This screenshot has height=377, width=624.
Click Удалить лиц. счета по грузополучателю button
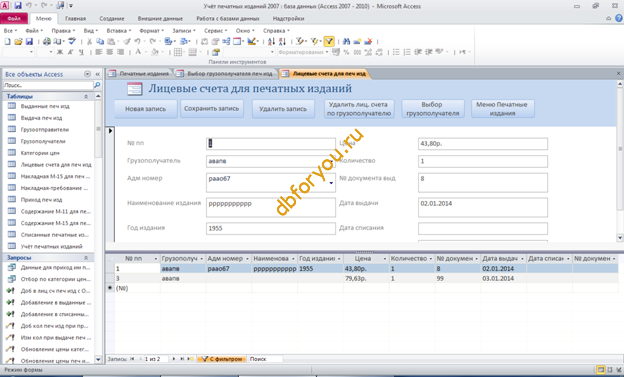[359, 109]
